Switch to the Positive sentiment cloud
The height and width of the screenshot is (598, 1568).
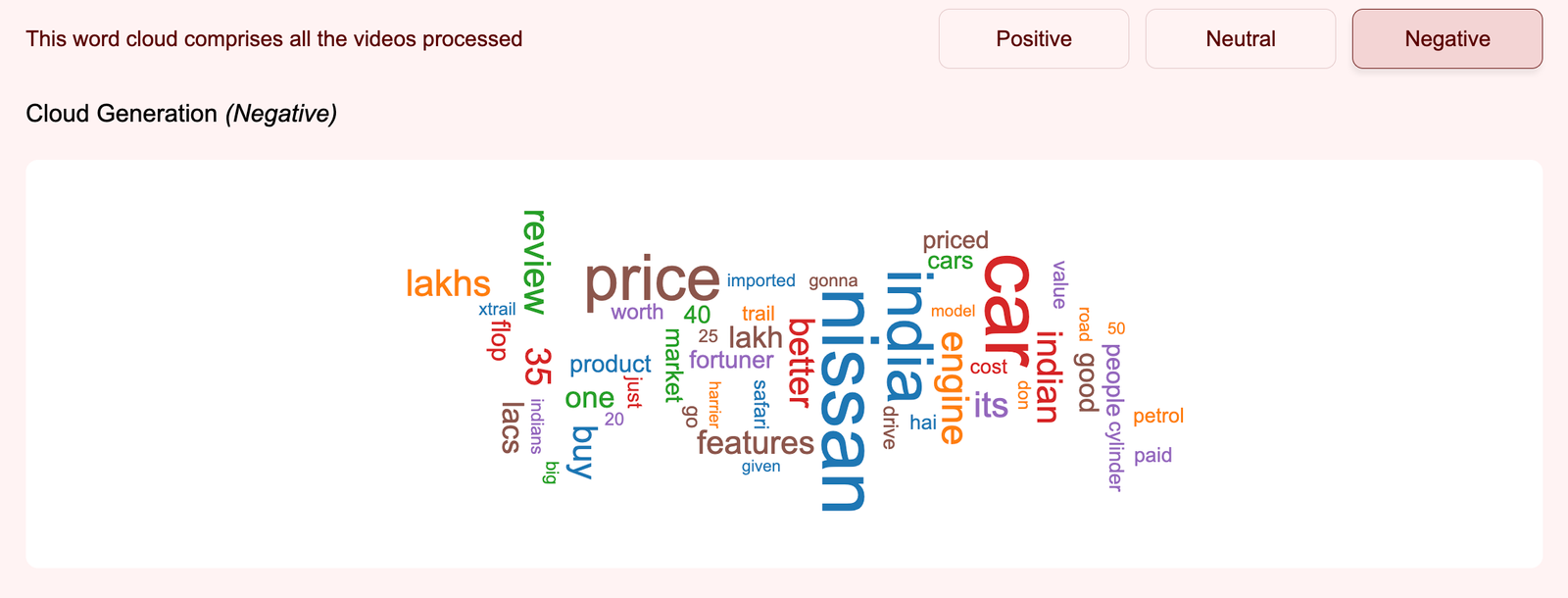[x=1033, y=39]
